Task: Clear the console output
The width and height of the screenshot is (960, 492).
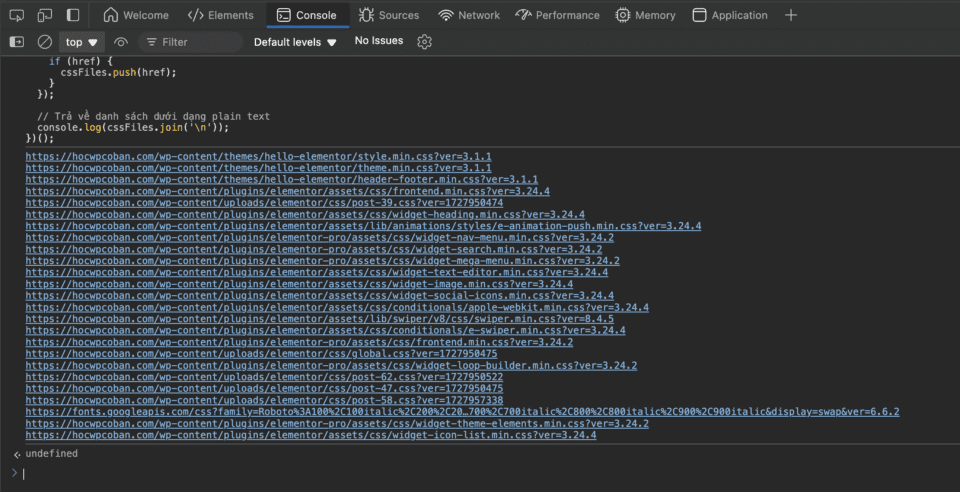Action: pyautogui.click(x=45, y=42)
